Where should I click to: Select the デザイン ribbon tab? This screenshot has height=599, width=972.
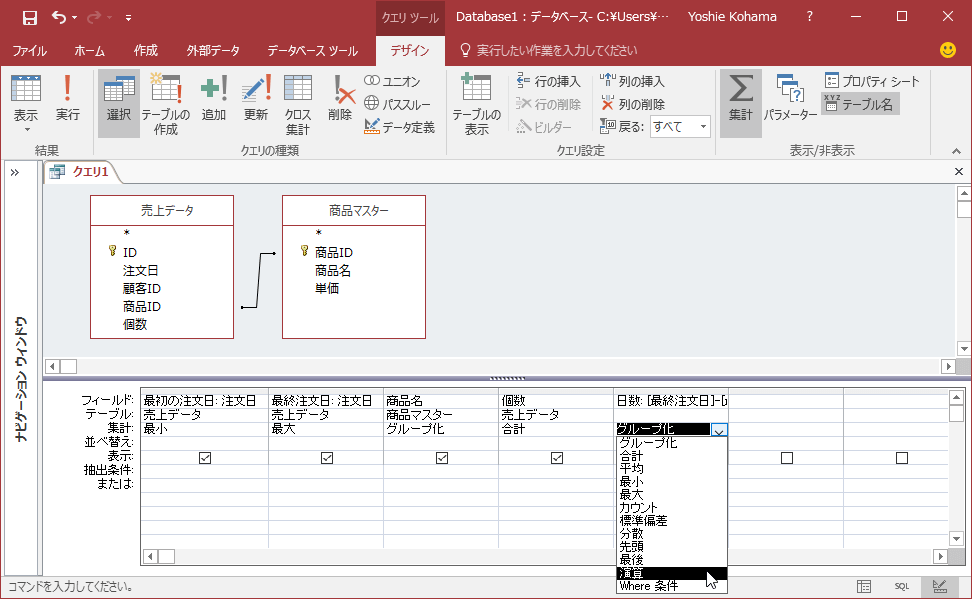tap(410, 51)
